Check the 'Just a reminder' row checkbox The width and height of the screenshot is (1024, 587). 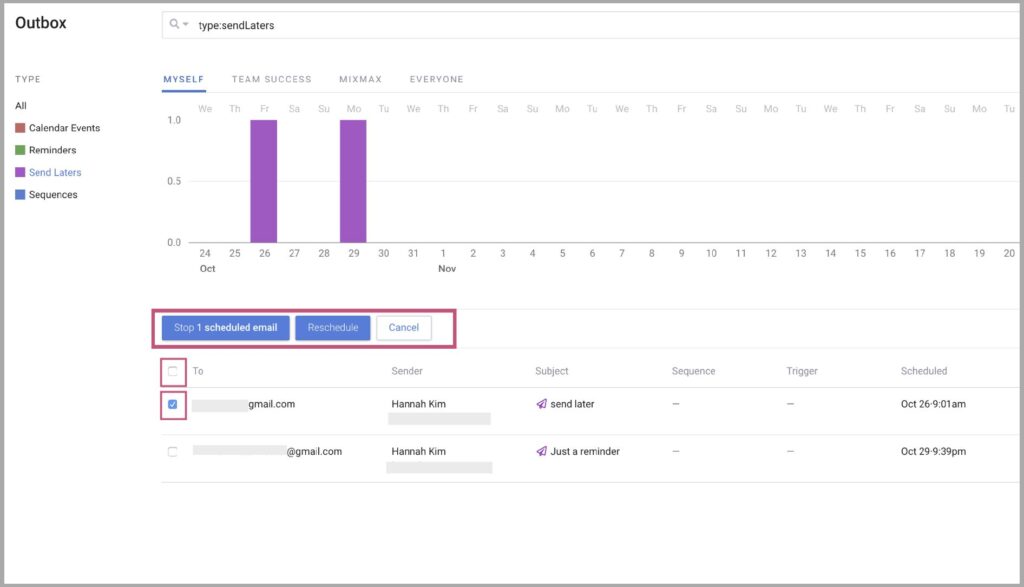pos(172,451)
